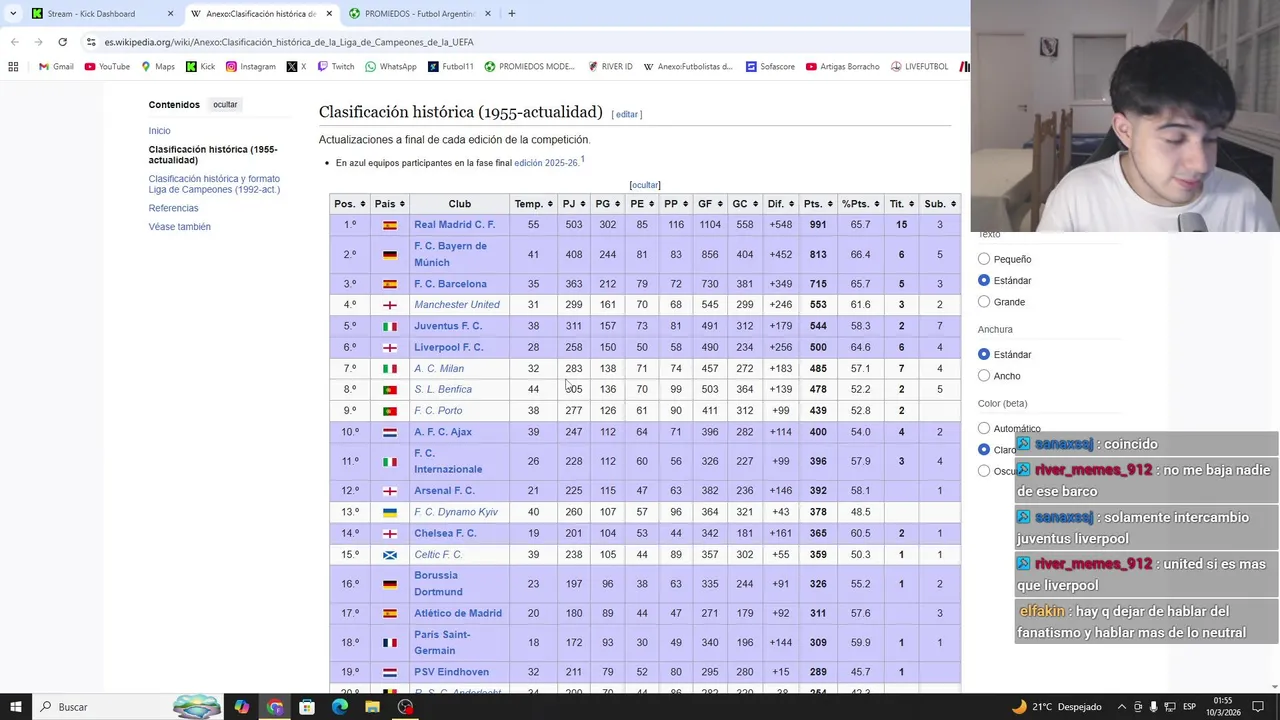The width and height of the screenshot is (1280, 720).
Task: Open the Manchester United article
Action: tap(456, 305)
